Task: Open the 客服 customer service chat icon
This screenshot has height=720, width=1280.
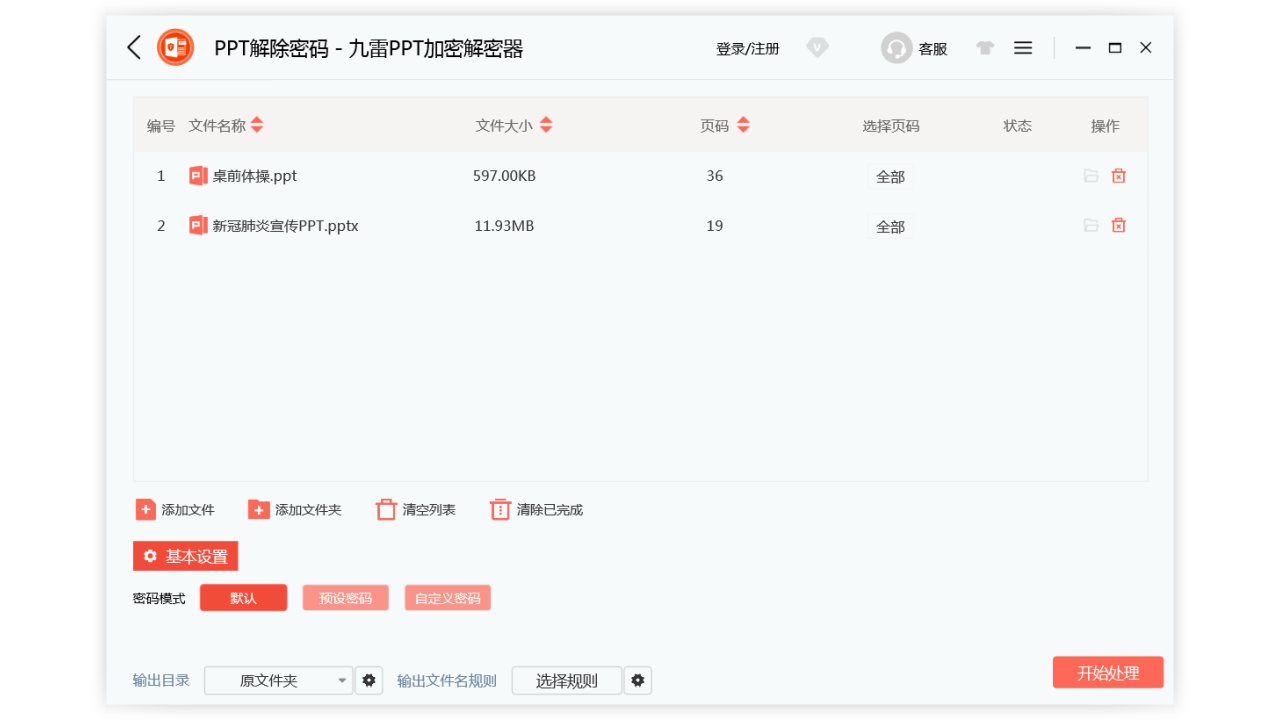Action: 896,47
